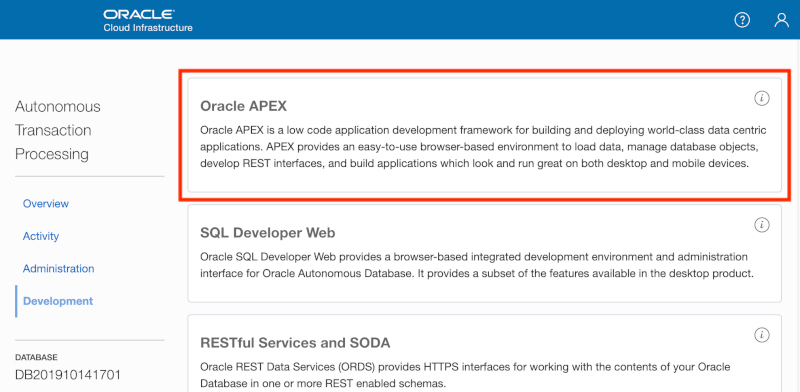Click the SQL Developer Web info icon

(762, 225)
